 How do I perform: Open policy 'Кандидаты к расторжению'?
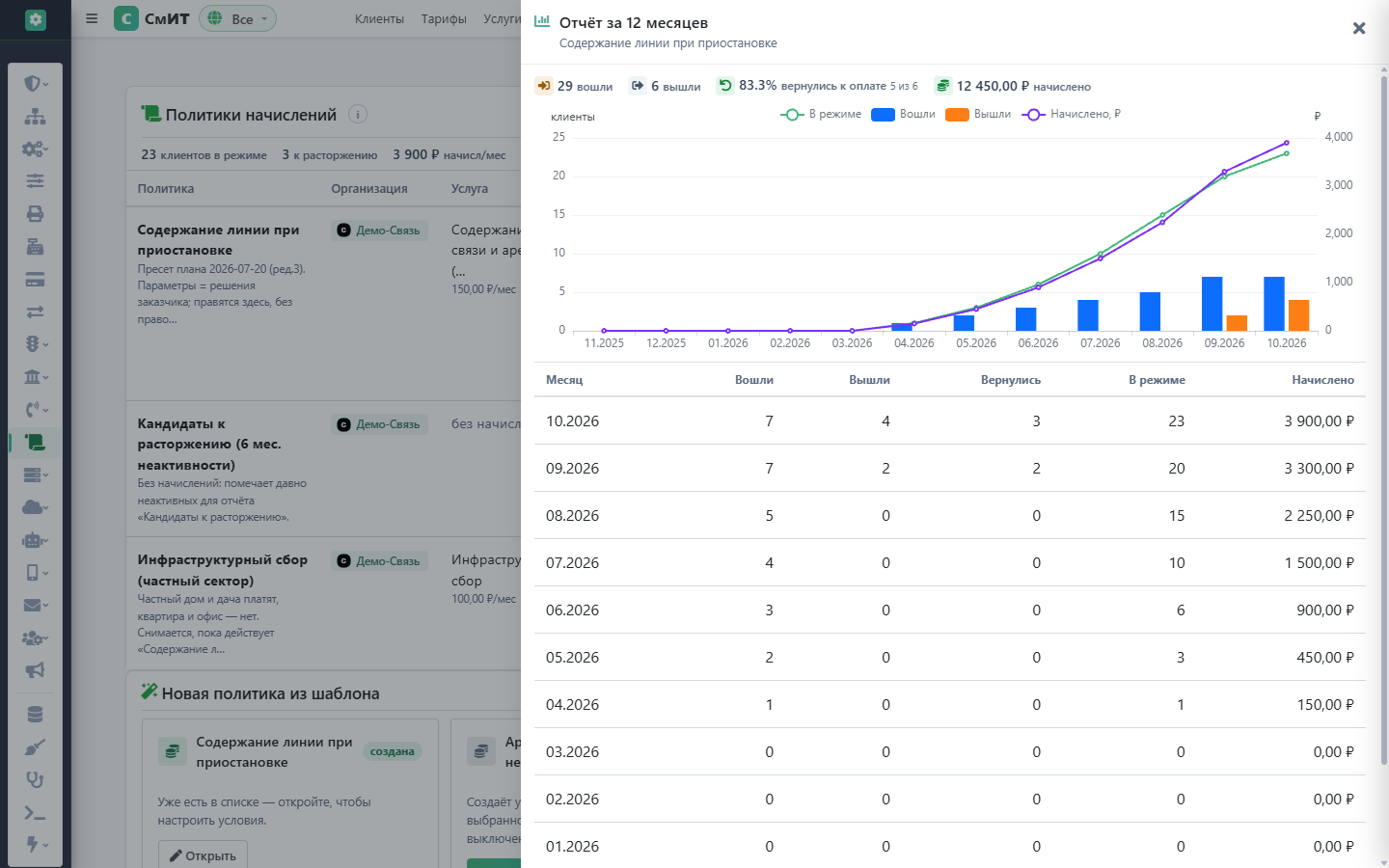[x=209, y=444]
